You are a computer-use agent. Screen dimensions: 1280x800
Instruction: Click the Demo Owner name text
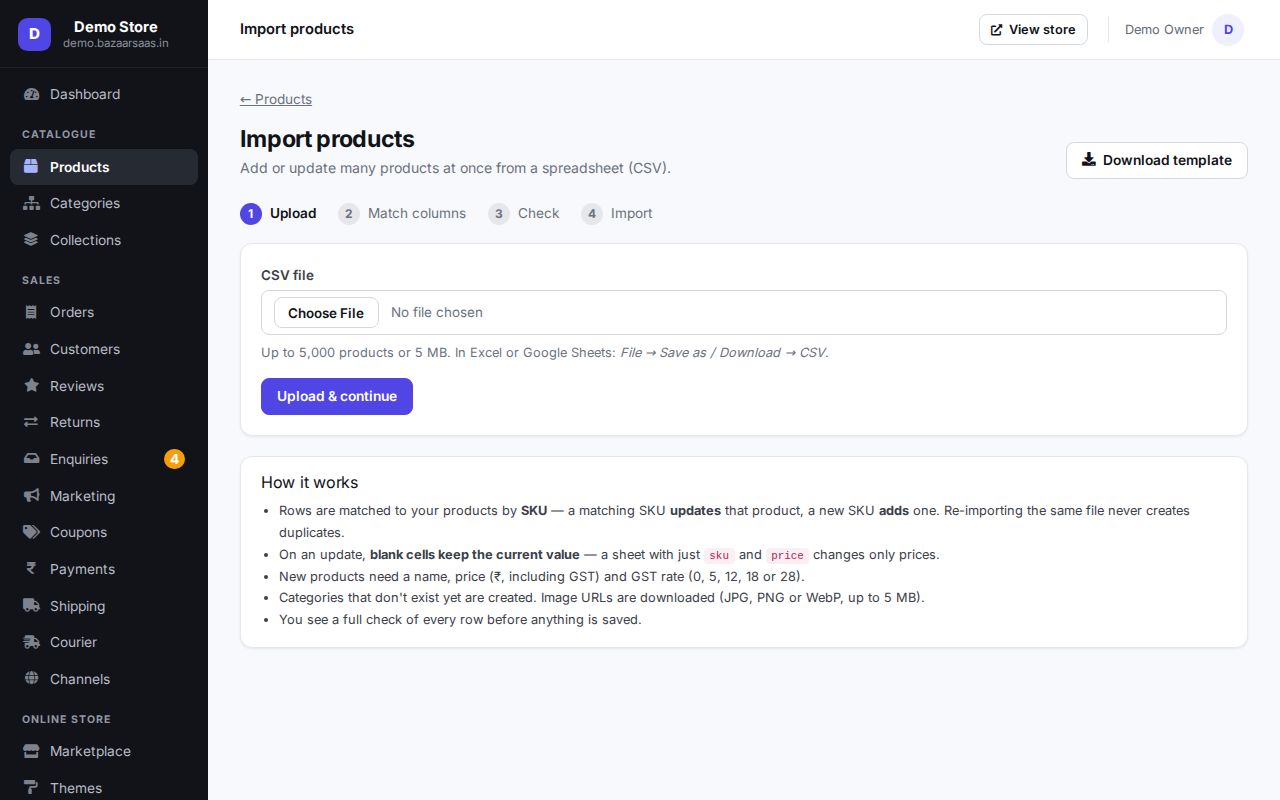[1164, 30]
